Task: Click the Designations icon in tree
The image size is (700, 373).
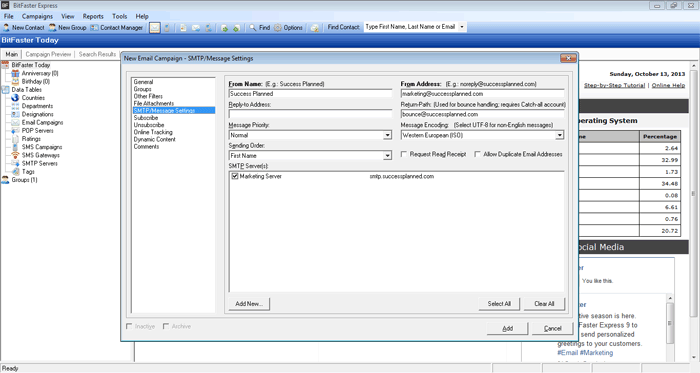Action: coord(15,114)
